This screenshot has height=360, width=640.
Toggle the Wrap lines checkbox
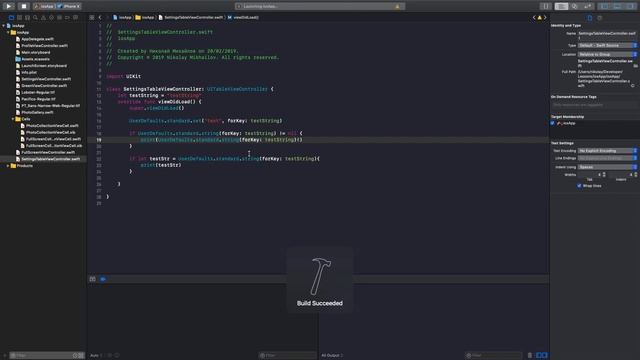click(579, 186)
